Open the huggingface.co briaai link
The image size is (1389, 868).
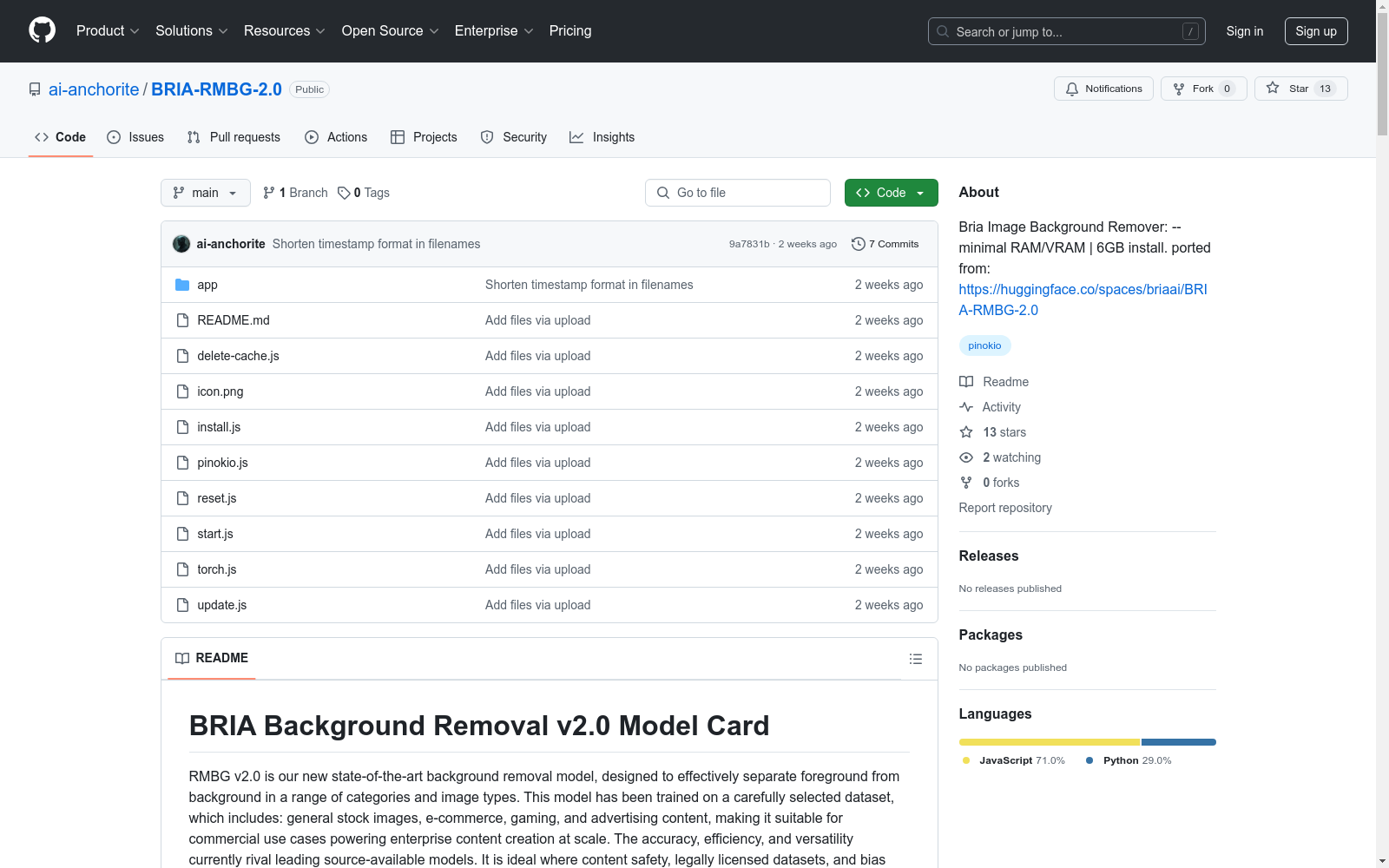(x=1083, y=299)
